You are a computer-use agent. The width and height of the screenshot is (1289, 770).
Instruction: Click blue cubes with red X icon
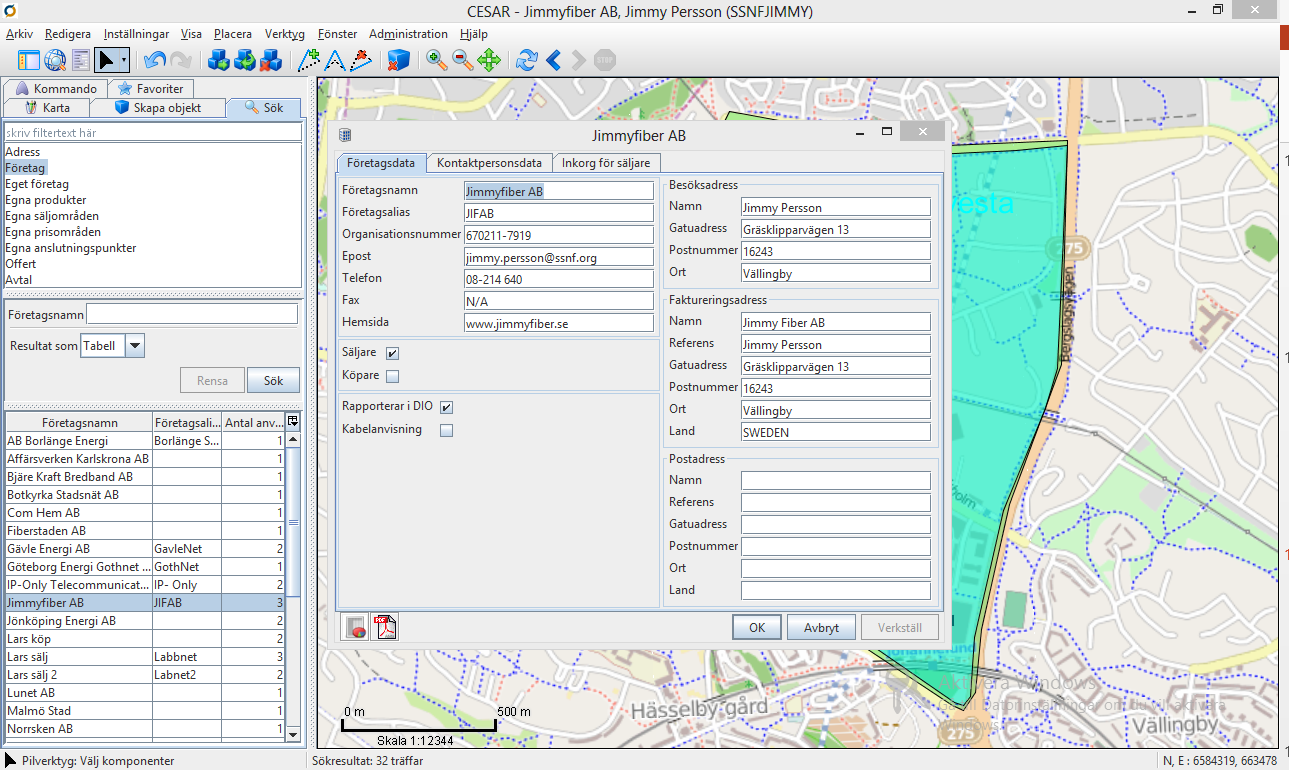pos(271,61)
